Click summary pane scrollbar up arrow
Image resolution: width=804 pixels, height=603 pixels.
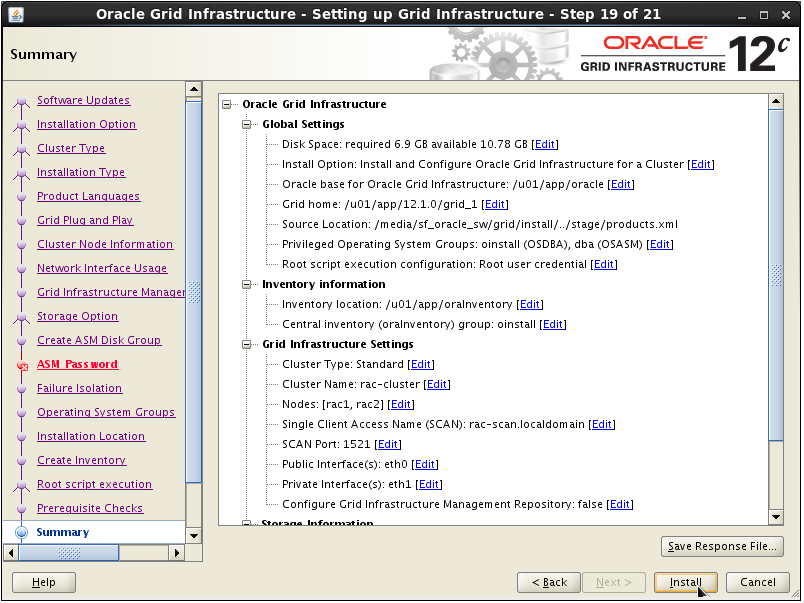coord(776,102)
